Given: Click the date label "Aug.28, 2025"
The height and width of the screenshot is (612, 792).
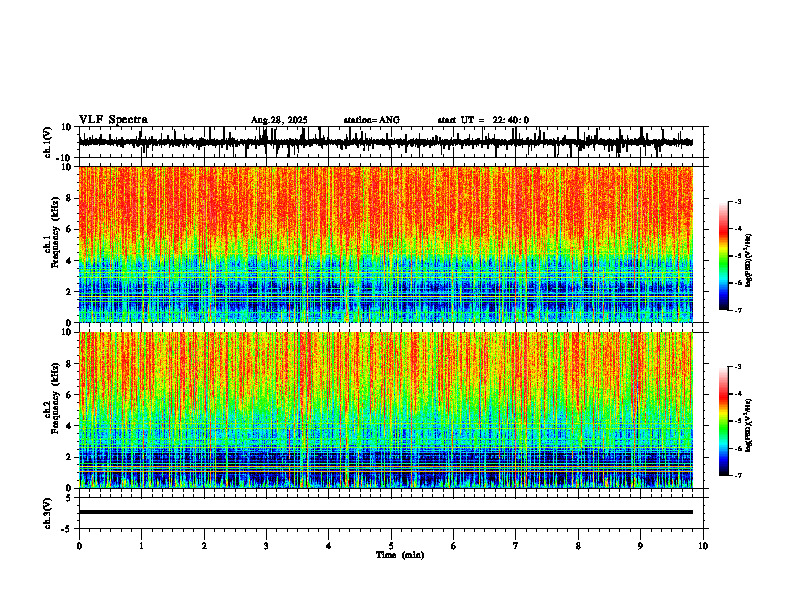Looking at the screenshot, I should (279, 120).
